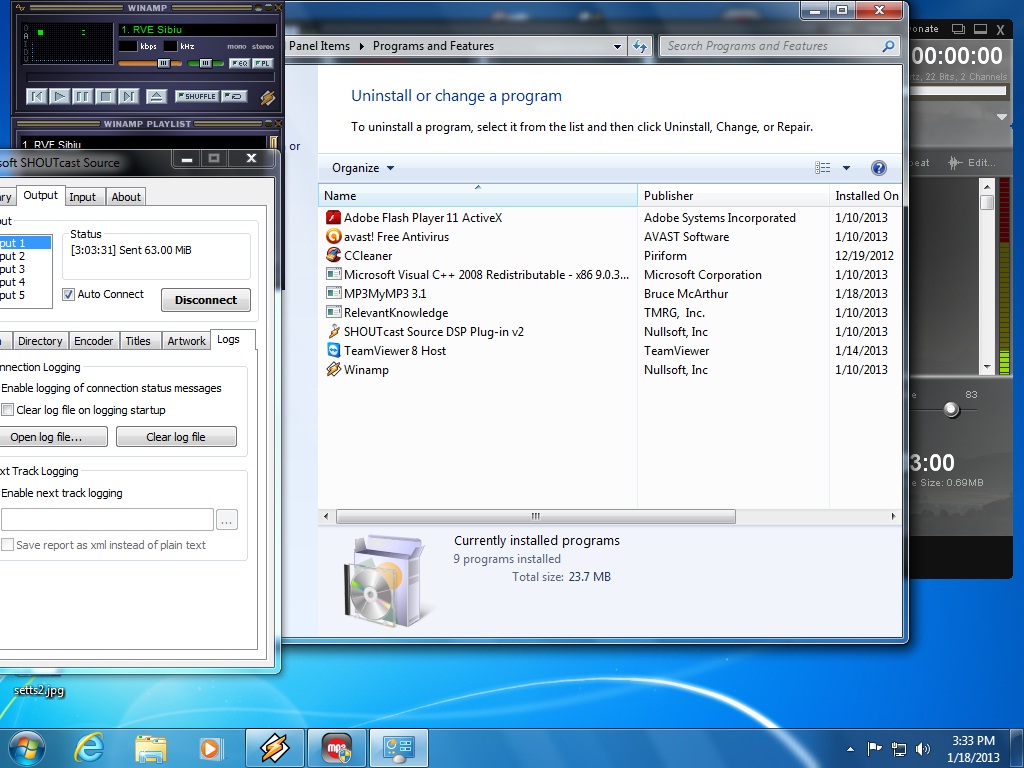1024x768 pixels.
Task: Switch to the Input tab in SHOUTcast Source
Action: click(x=82, y=197)
